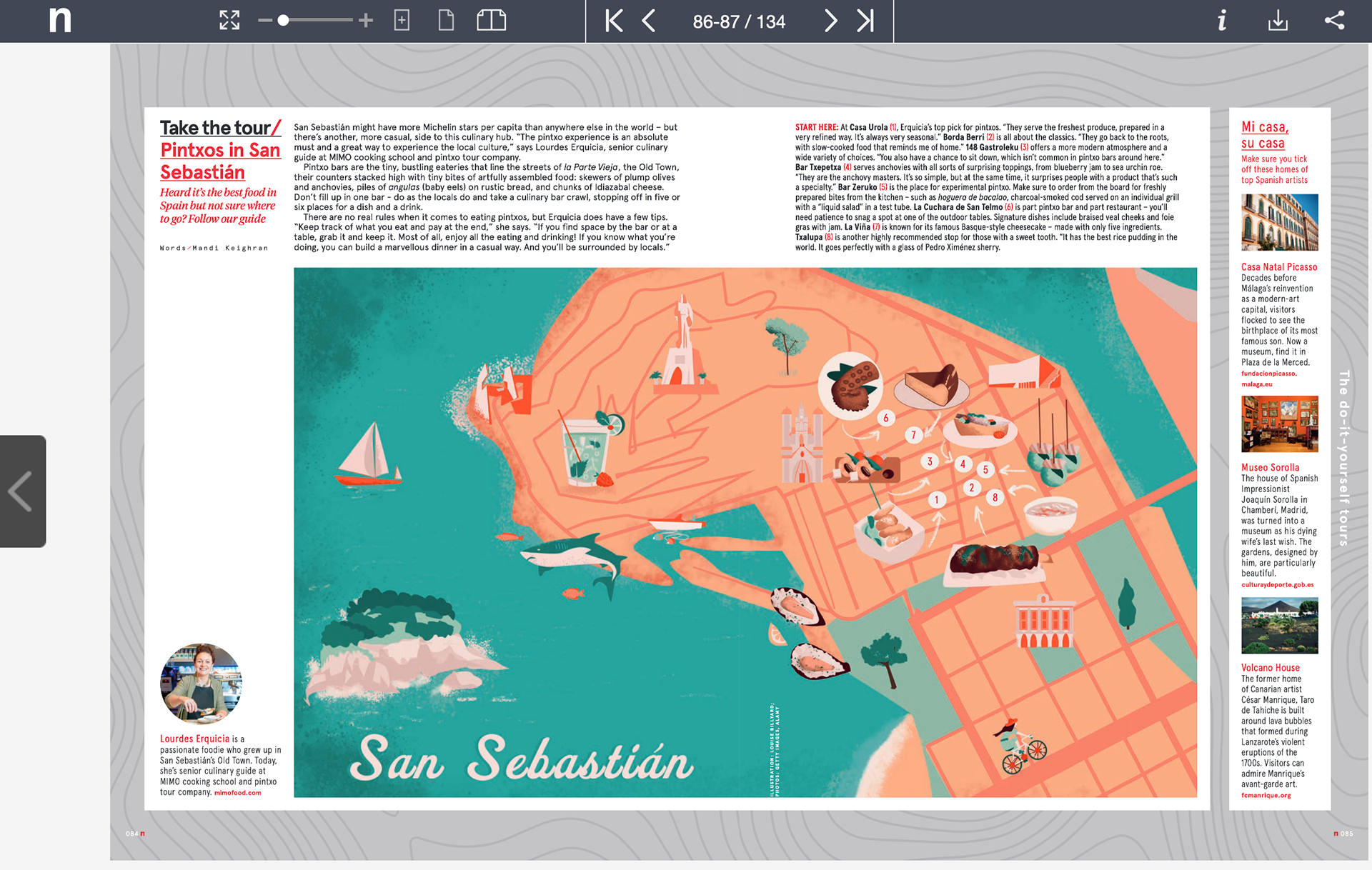The height and width of the screenshot is (870, 1372).
Task: Click the zoom in plus icon
Action: click(366, 21)
